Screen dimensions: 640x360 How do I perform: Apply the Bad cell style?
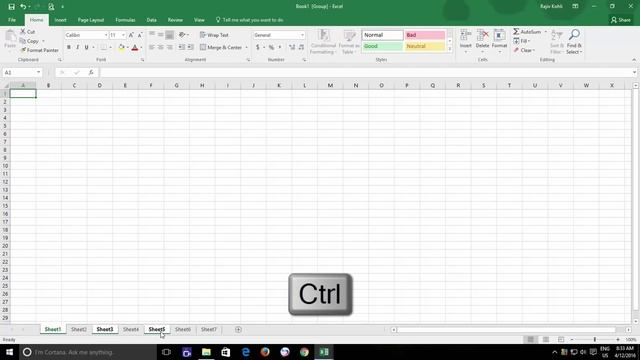tap(425, 35)
